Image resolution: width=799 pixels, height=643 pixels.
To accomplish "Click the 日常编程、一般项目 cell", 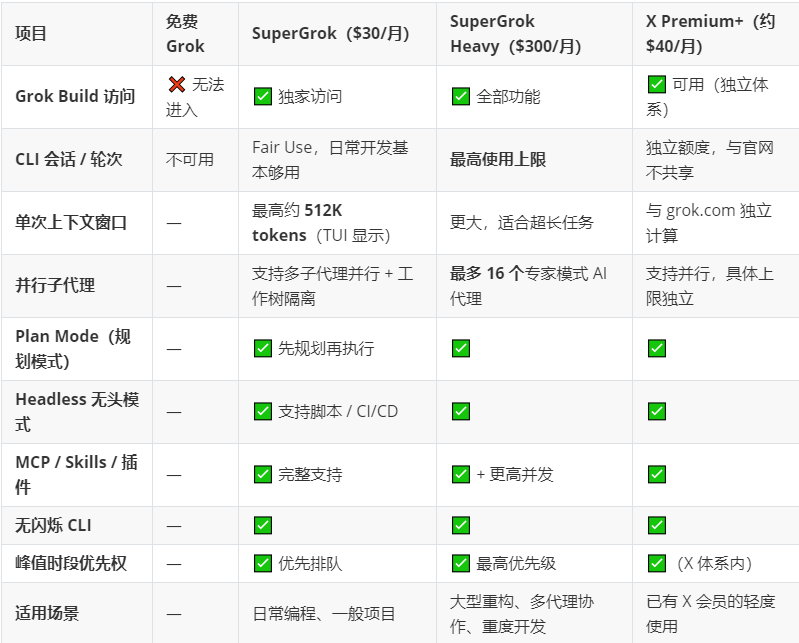I will pyautogui.click(x=337, y=613).
